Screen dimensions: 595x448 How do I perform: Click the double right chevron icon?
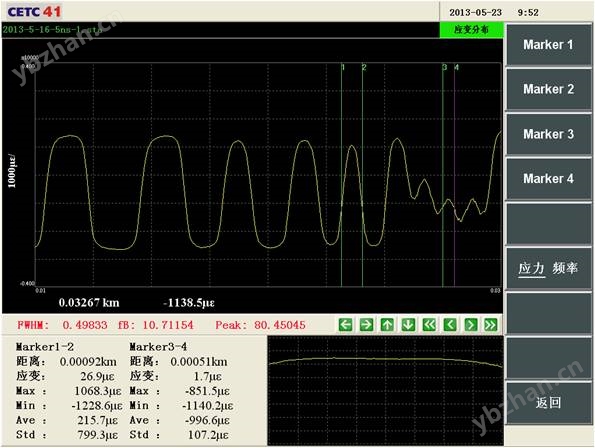tap(491, 325)
